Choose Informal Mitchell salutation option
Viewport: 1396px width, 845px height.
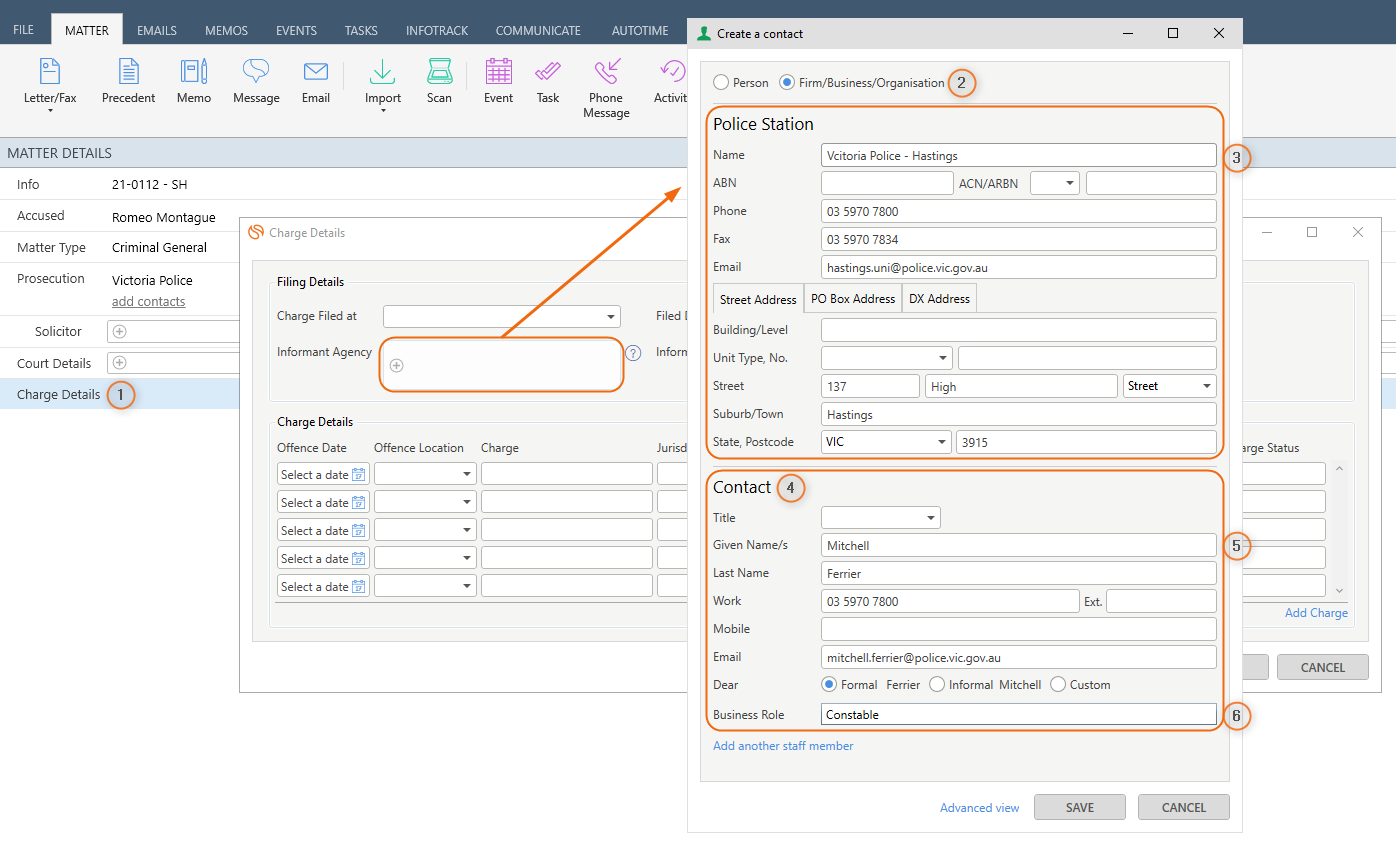(x=937, y=685)
